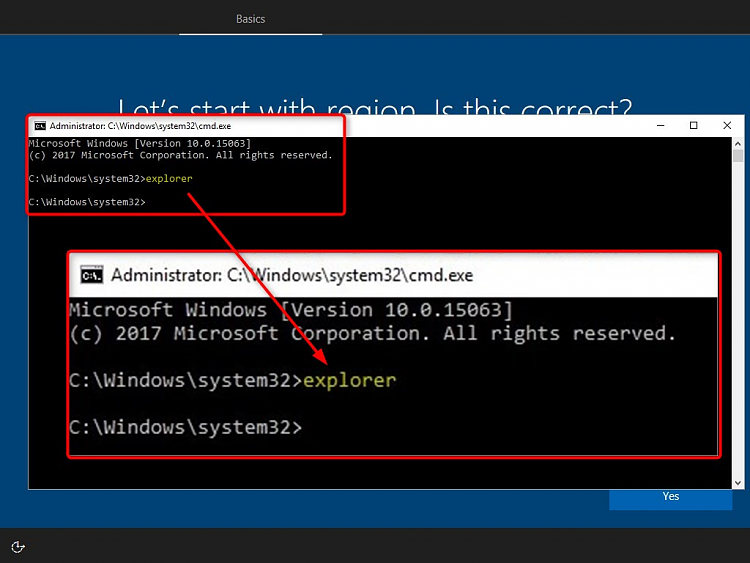Screen dimensions: 750x563
Task: Select the Basics tab
Action: [x=250, y=19]
